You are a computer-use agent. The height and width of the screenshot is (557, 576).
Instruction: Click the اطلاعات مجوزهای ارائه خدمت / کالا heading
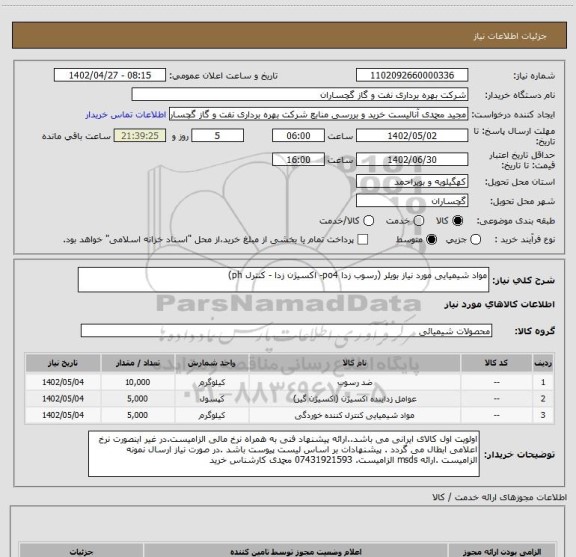500,497
